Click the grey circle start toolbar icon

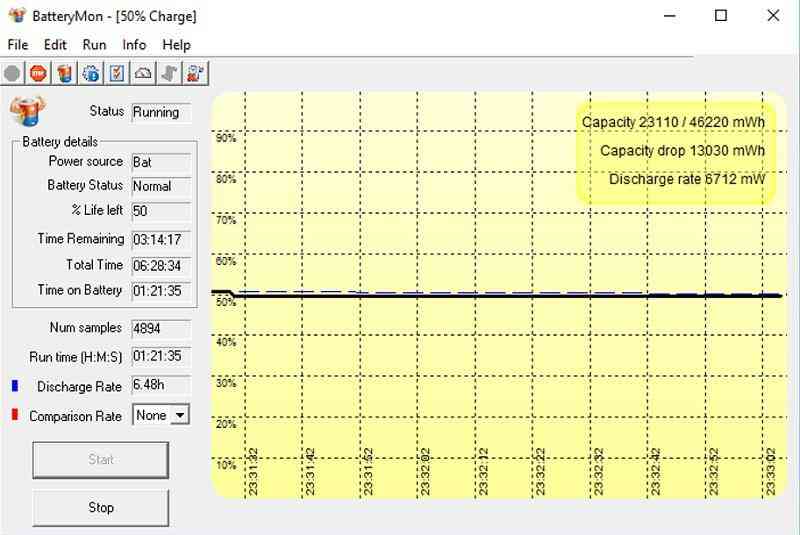pos(12,73)
